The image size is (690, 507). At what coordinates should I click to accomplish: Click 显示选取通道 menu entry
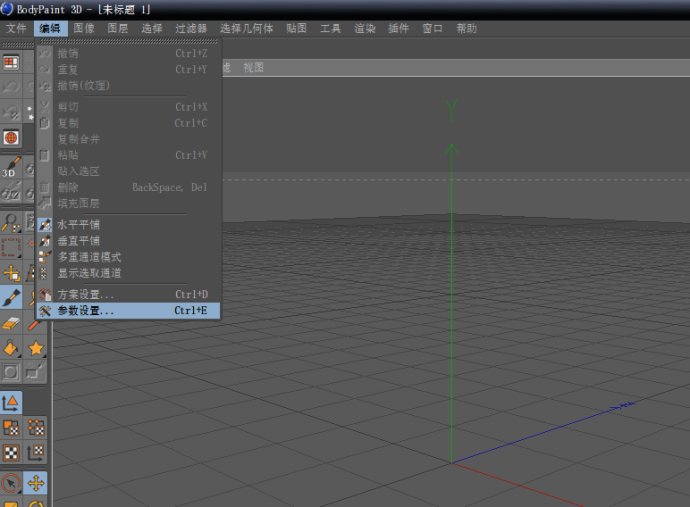click(89, 273)
